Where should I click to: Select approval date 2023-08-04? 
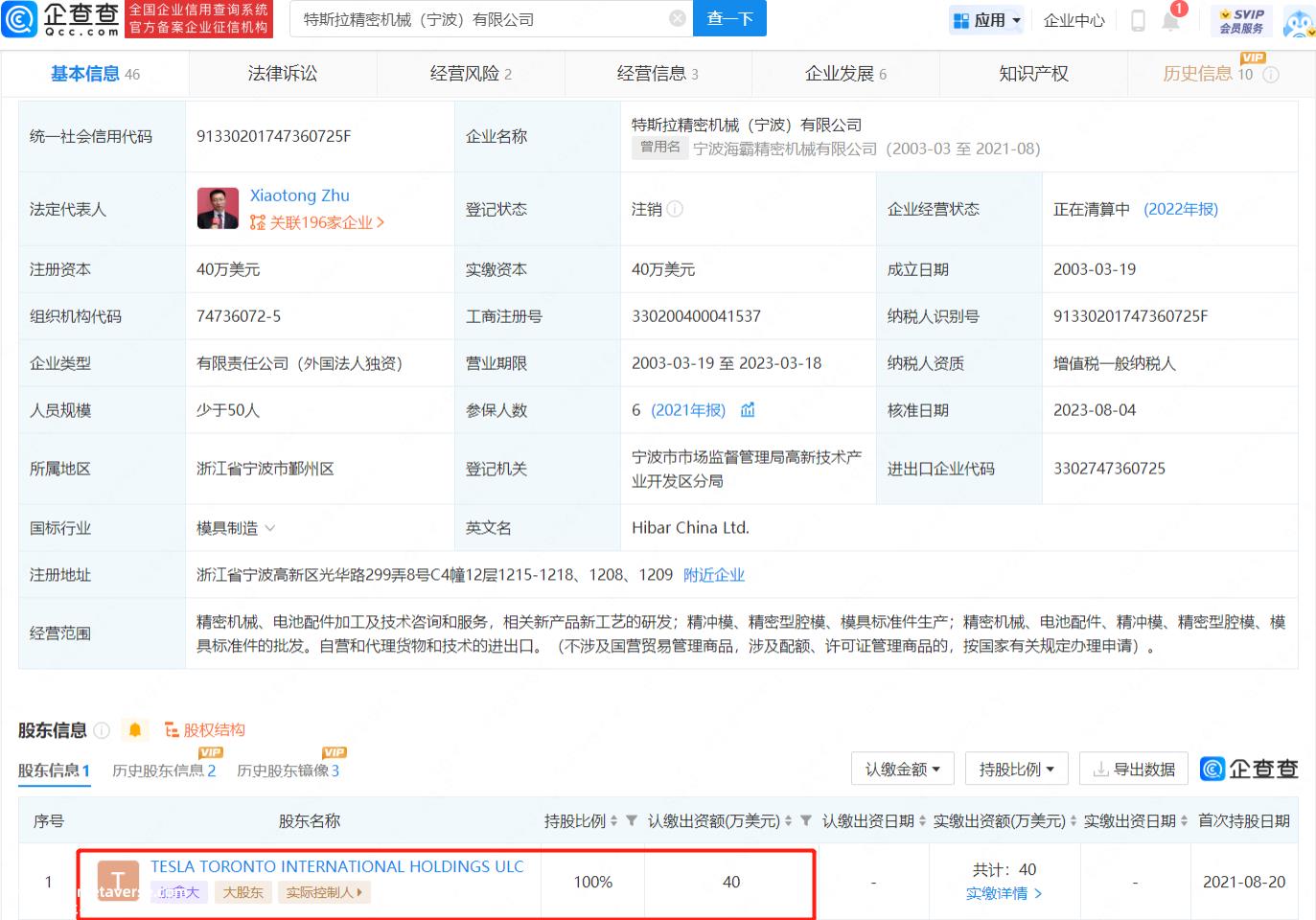[x=1095, y=410]
